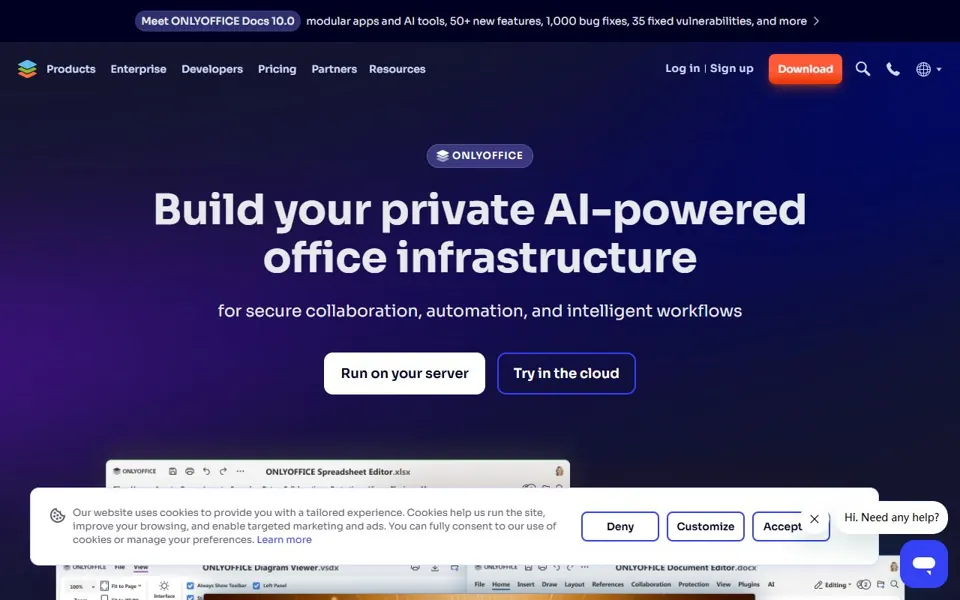
Task: Click the Interface theme icon in Diagram Viewer
Action: click(x=164, y=586)
